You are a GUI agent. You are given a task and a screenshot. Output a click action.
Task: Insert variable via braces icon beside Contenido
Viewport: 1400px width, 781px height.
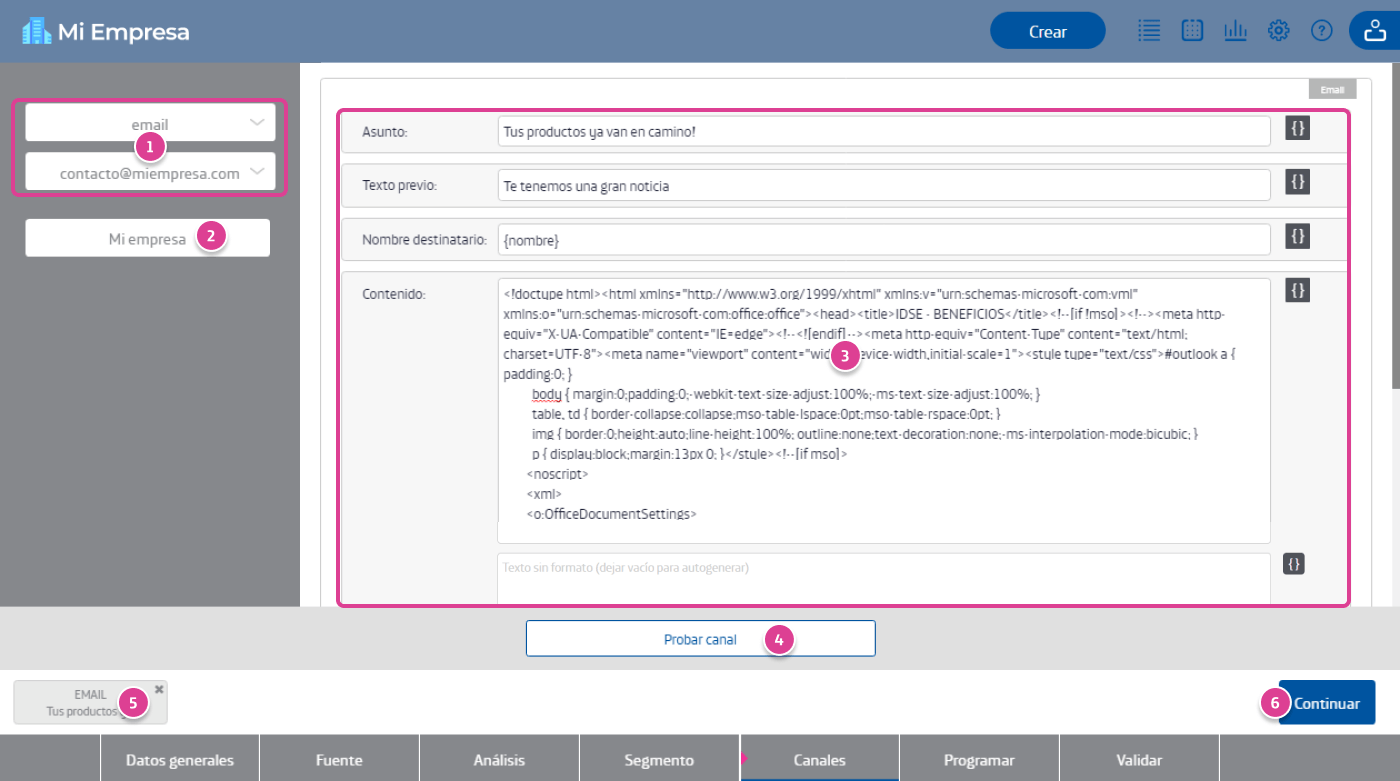tap(1297, 290)
